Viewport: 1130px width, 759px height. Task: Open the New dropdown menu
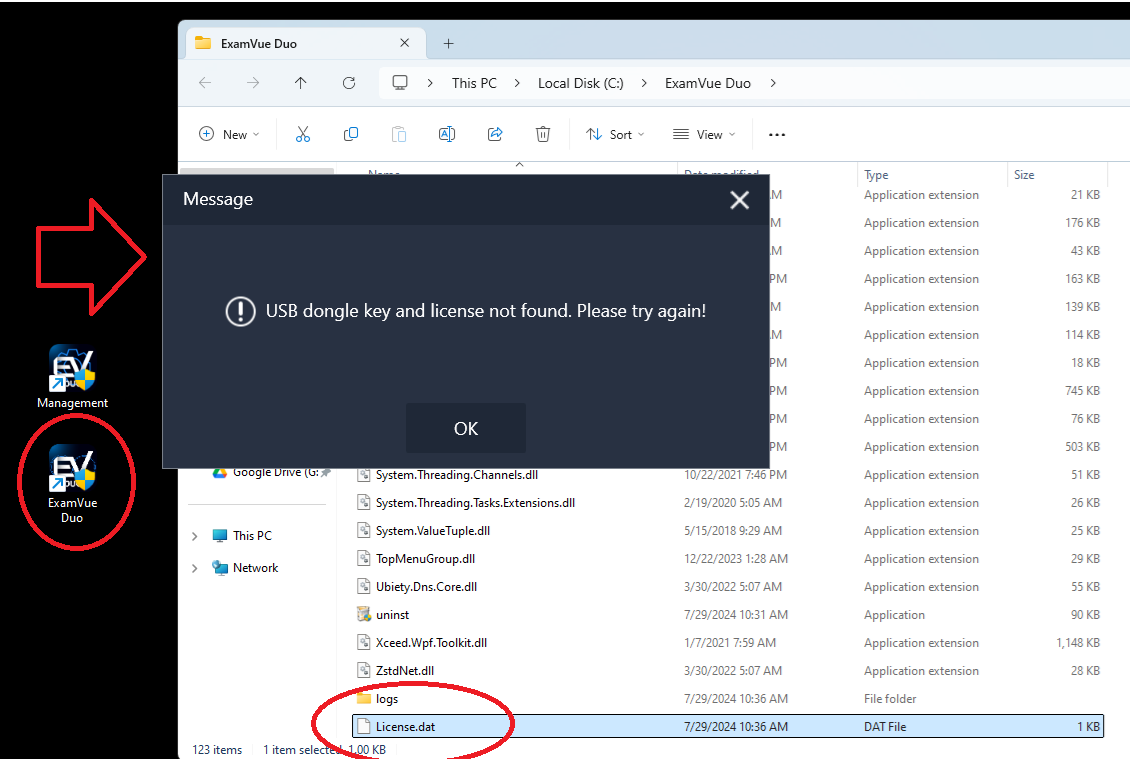point(229,134)
